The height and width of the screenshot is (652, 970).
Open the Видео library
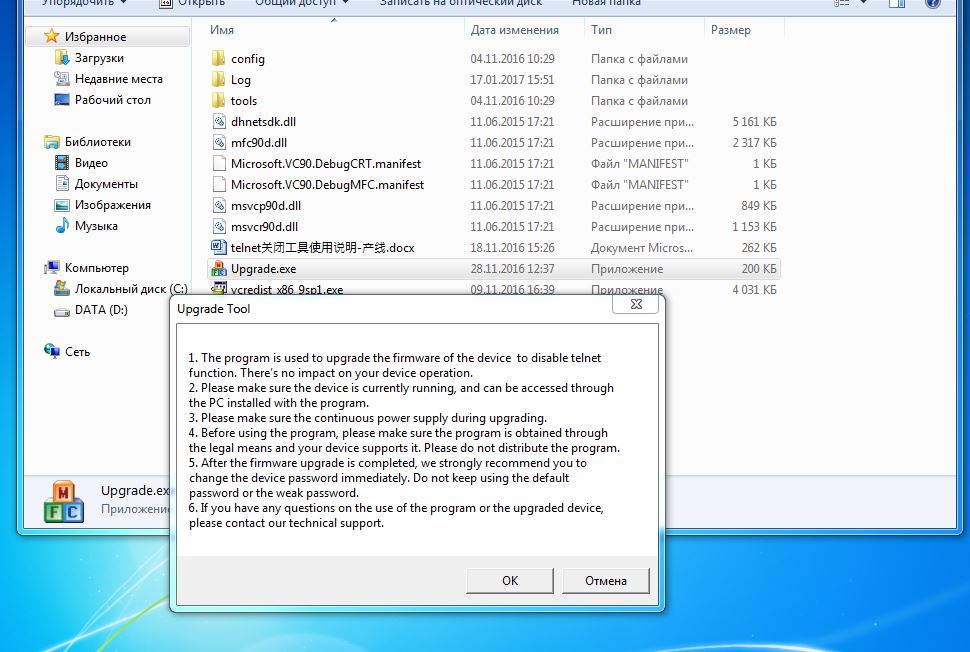tap(91, 163)
